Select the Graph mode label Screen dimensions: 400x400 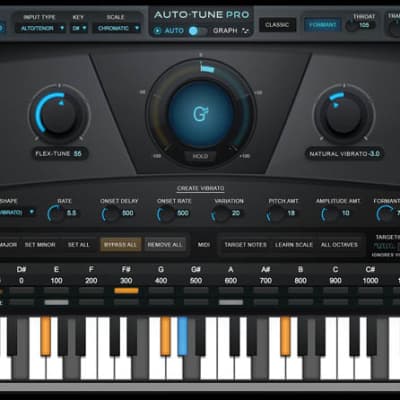225,31
